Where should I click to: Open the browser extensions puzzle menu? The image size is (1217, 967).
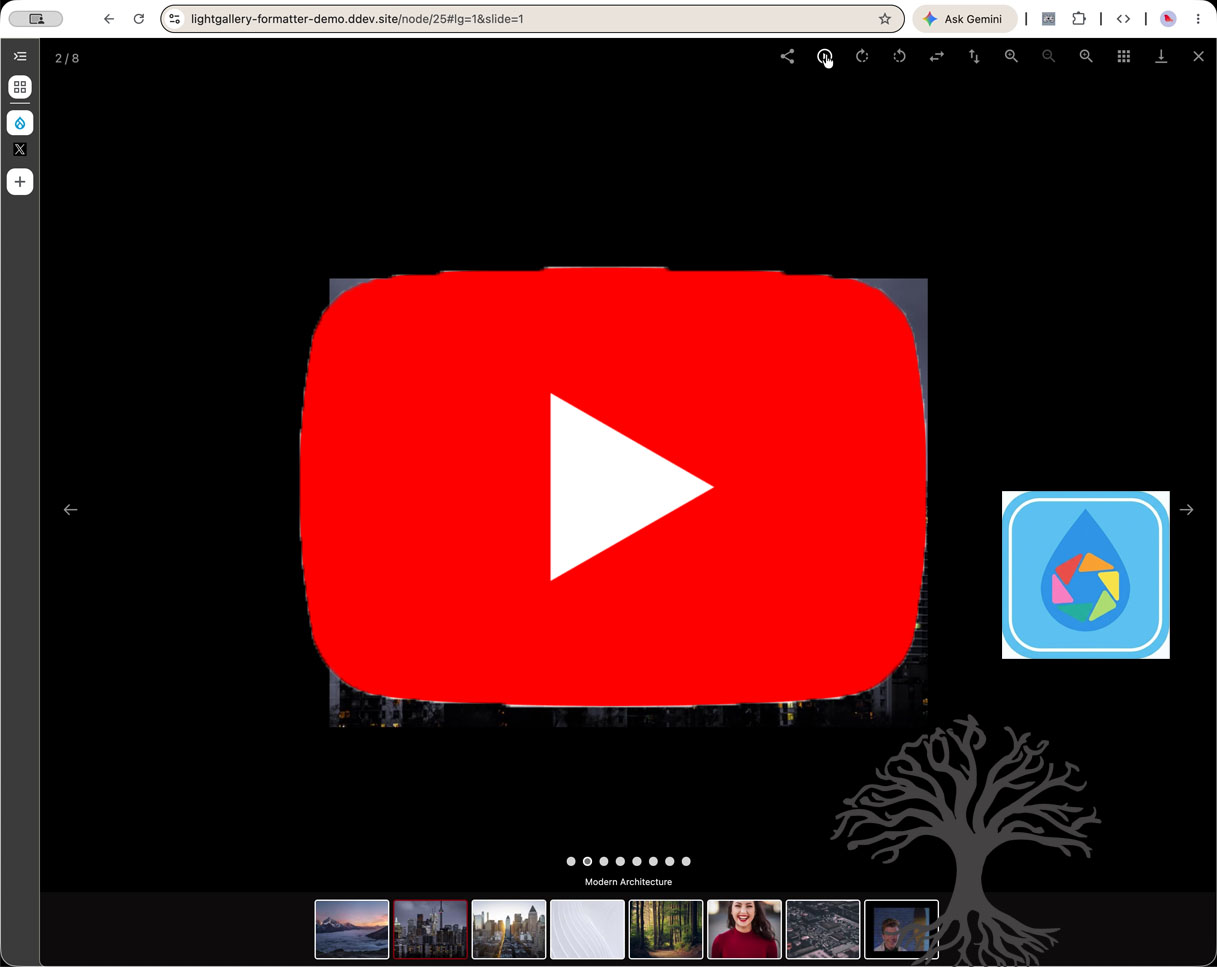tap(1079, 19)
